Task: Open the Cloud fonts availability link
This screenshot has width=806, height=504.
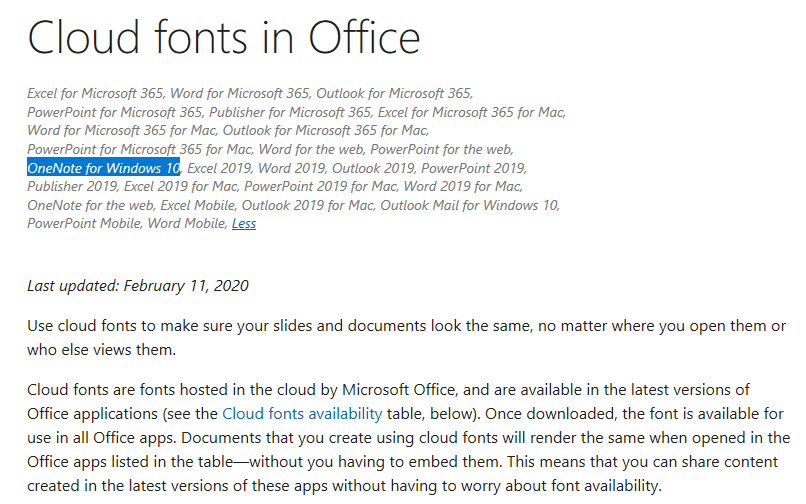Action: [302, 414]
